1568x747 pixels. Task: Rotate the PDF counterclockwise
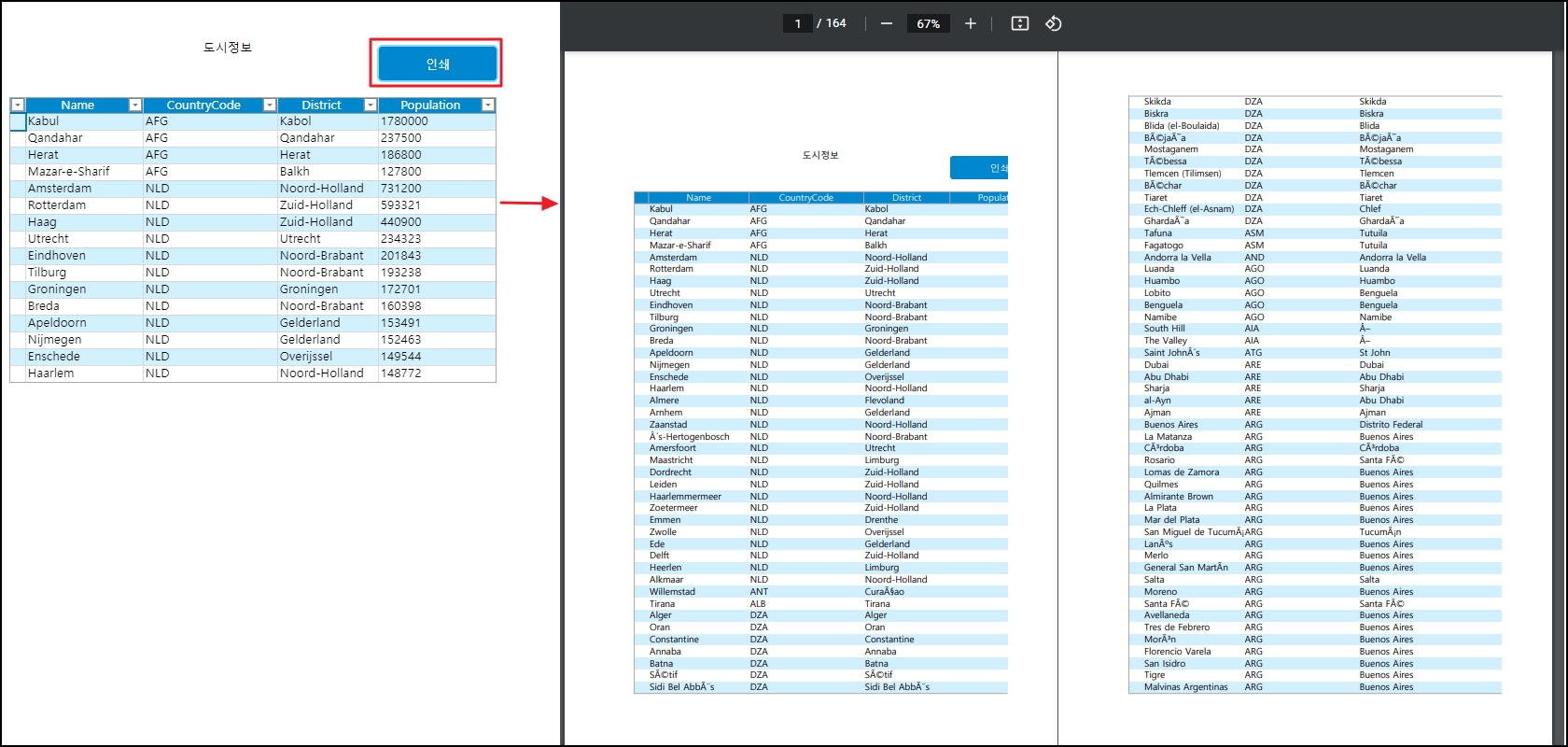[x=1054, y=23]
